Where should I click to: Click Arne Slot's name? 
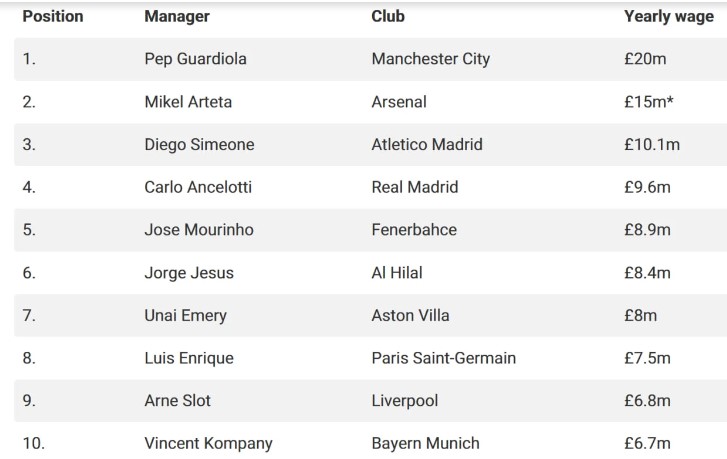click(x=177, y=401)
